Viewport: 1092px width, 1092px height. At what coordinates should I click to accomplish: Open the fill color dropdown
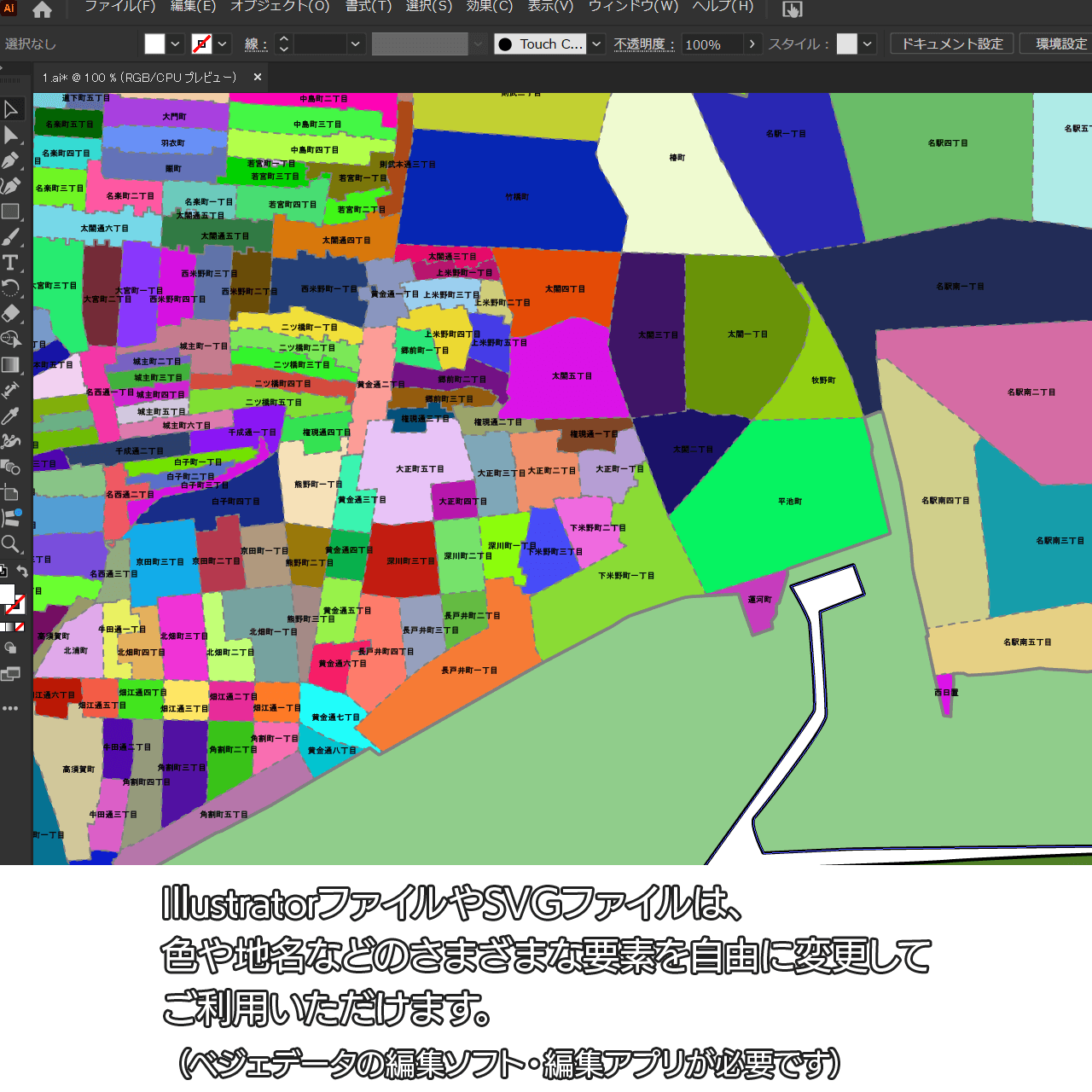[x=176, y=44]
